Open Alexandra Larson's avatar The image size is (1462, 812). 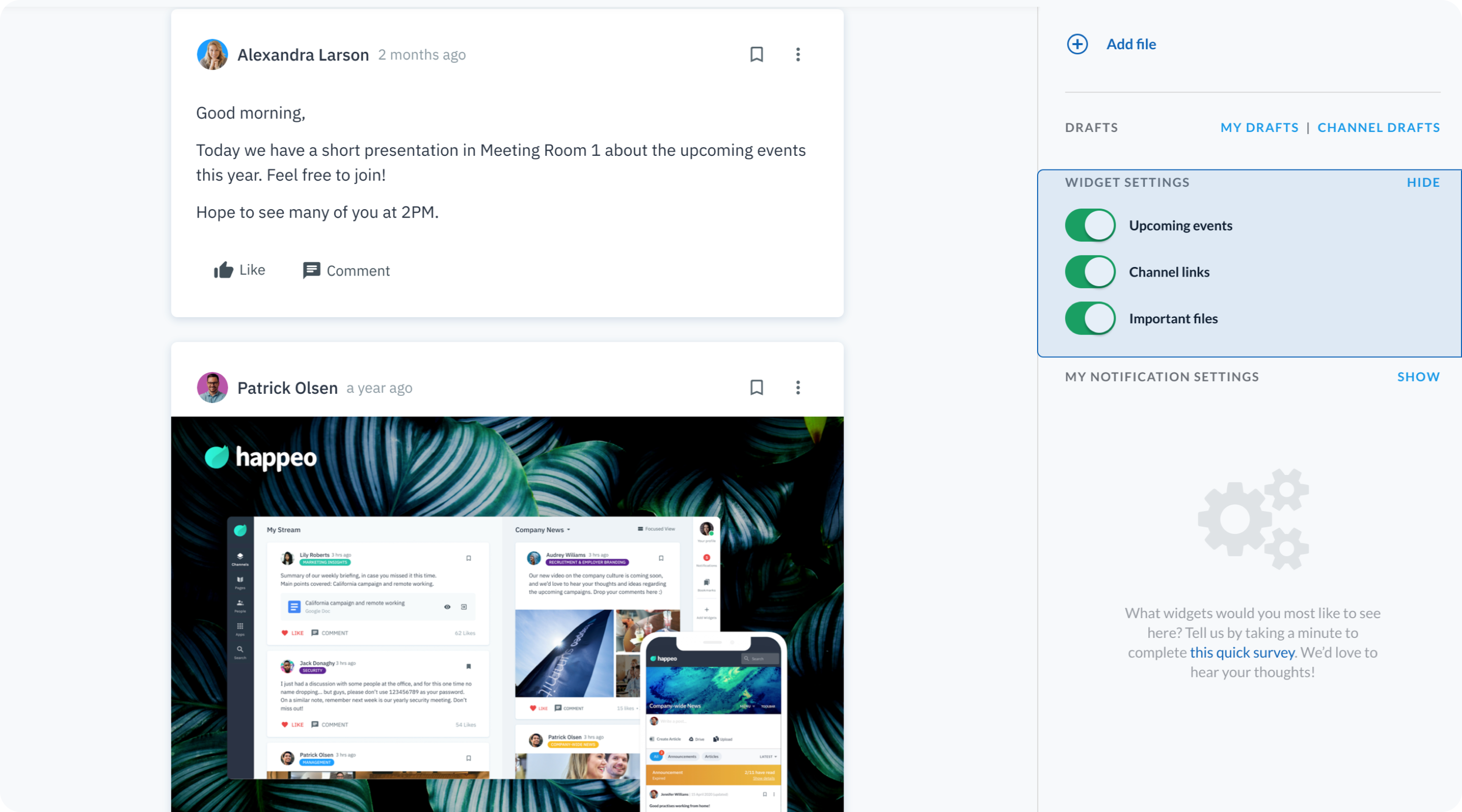212,54
